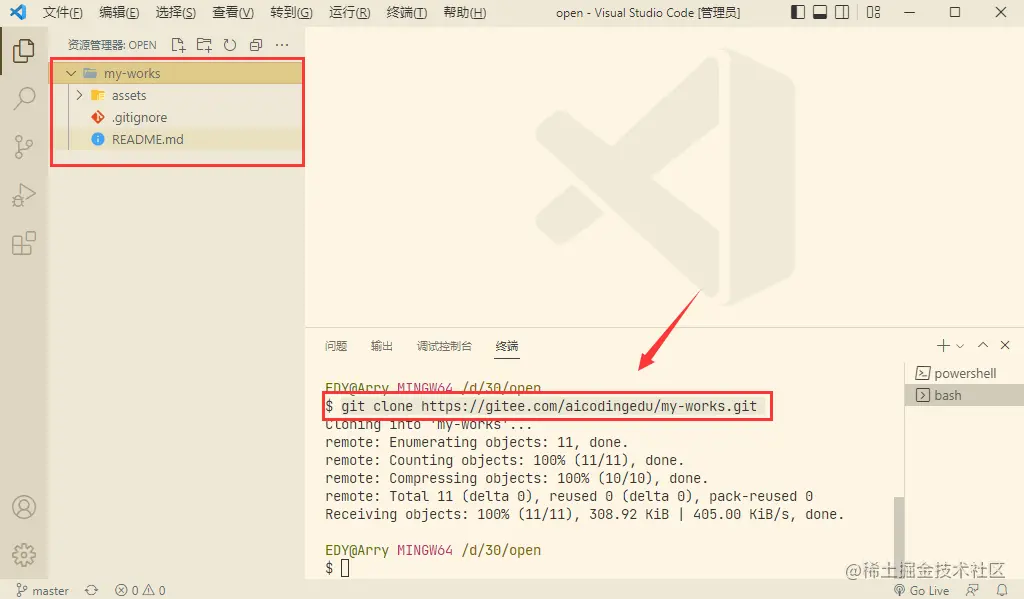Open the customize layout icon
1024x599 pixels.
point(873,12)
